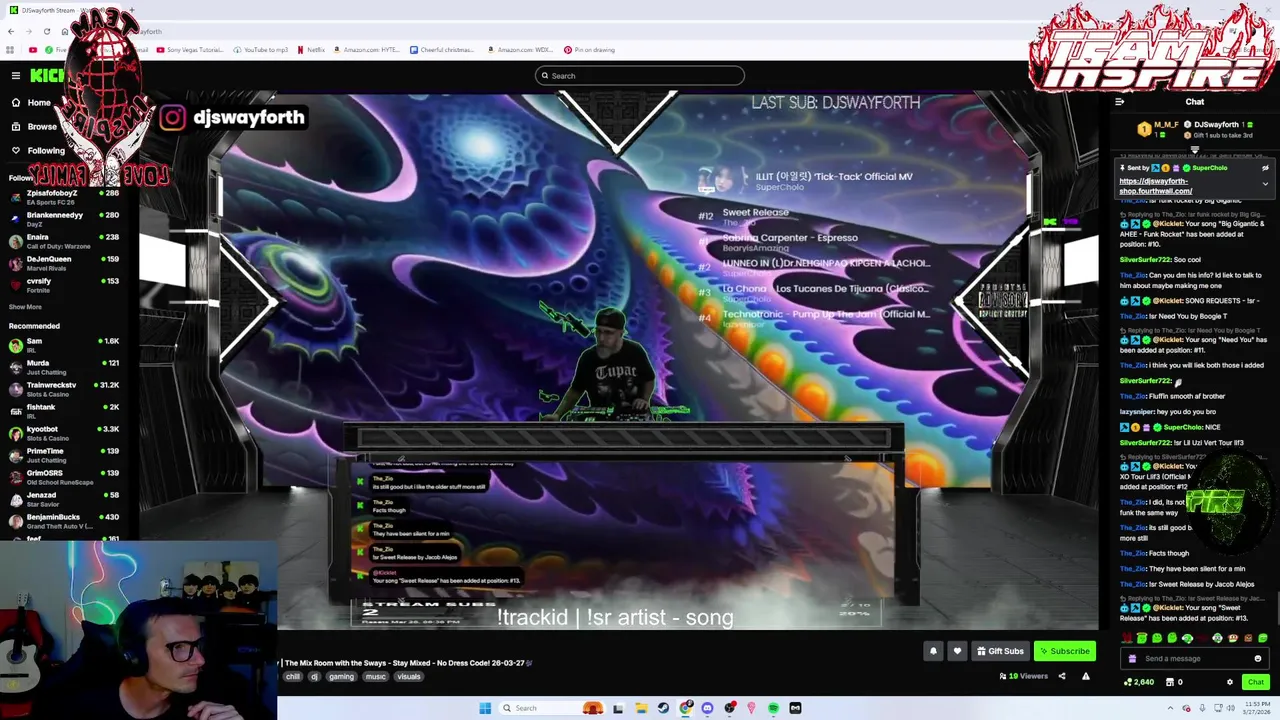Open the channel shop icon showing 0
The width and height of the screenshot is (1280, 720).
coord(1174,682)
